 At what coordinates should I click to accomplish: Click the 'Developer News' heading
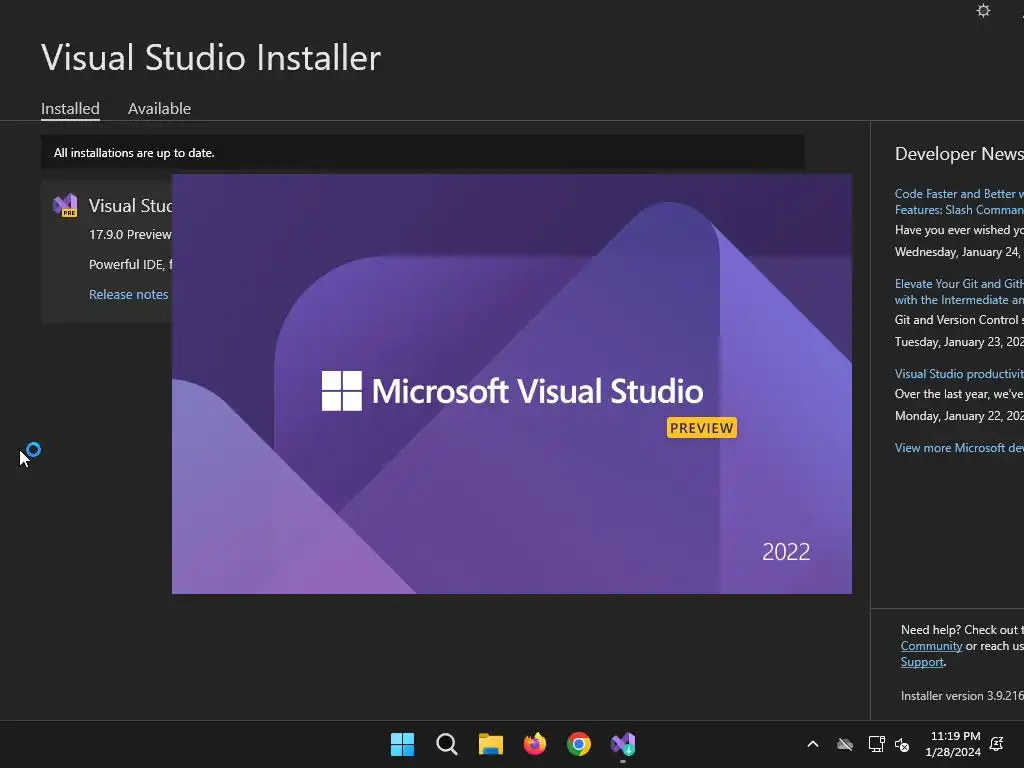click(959, 153)
